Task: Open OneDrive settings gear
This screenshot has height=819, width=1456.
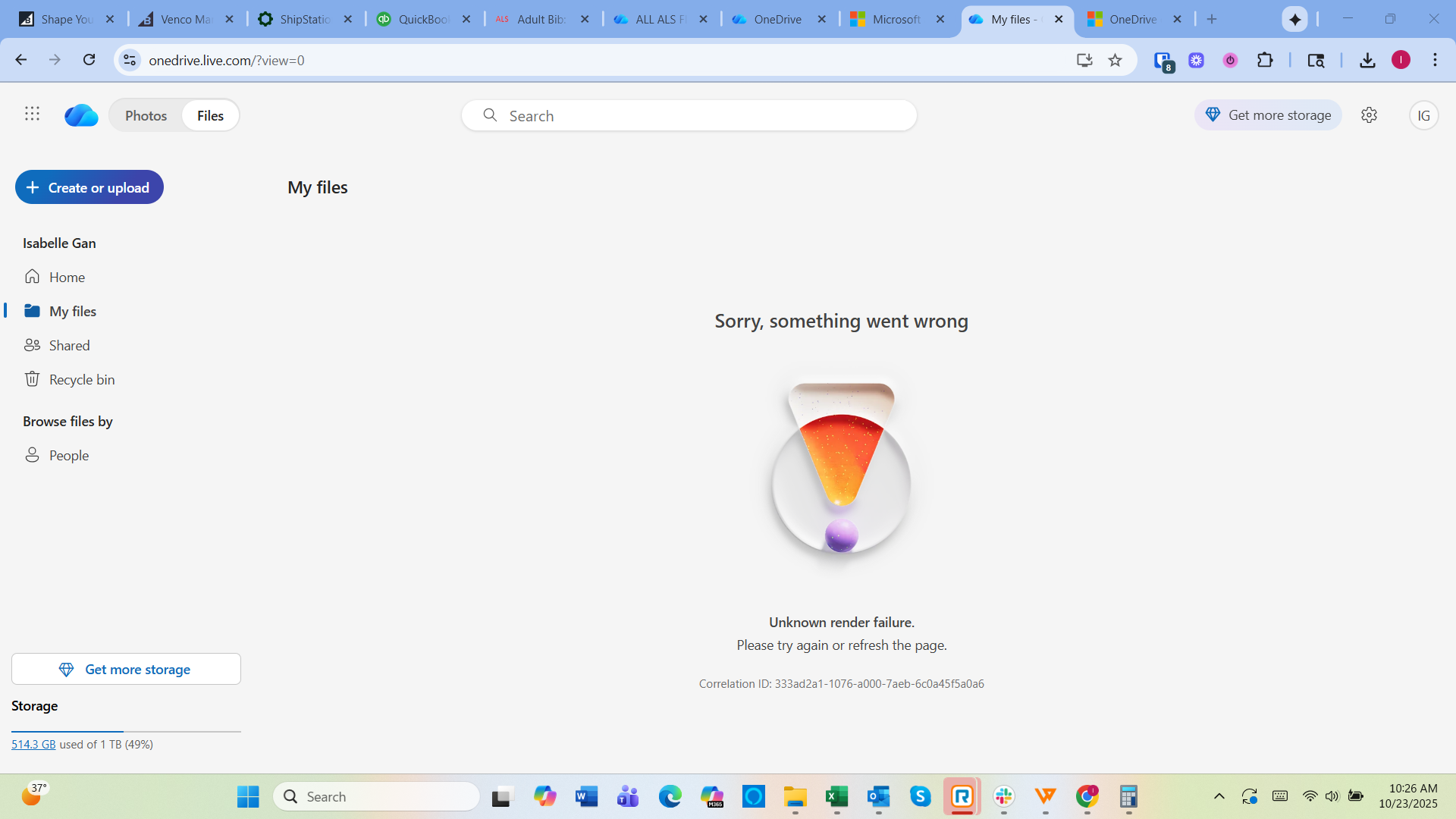Action: [1369, 115]
